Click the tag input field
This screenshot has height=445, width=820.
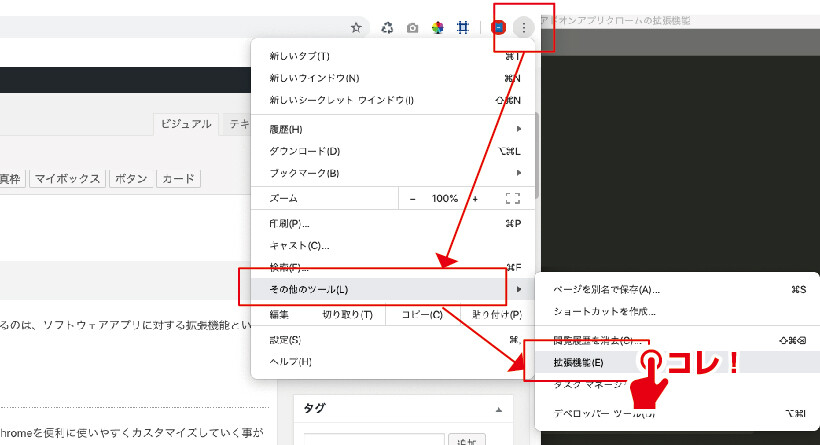click(374, 439)
